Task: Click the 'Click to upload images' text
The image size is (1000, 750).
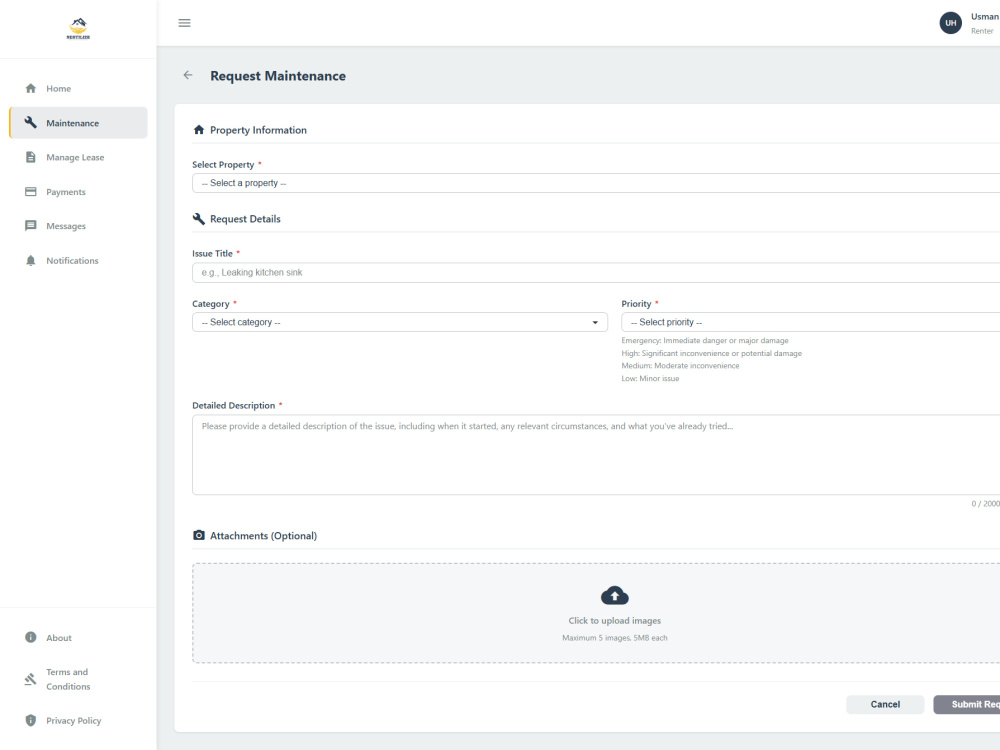Action: (x=615, y=621)
